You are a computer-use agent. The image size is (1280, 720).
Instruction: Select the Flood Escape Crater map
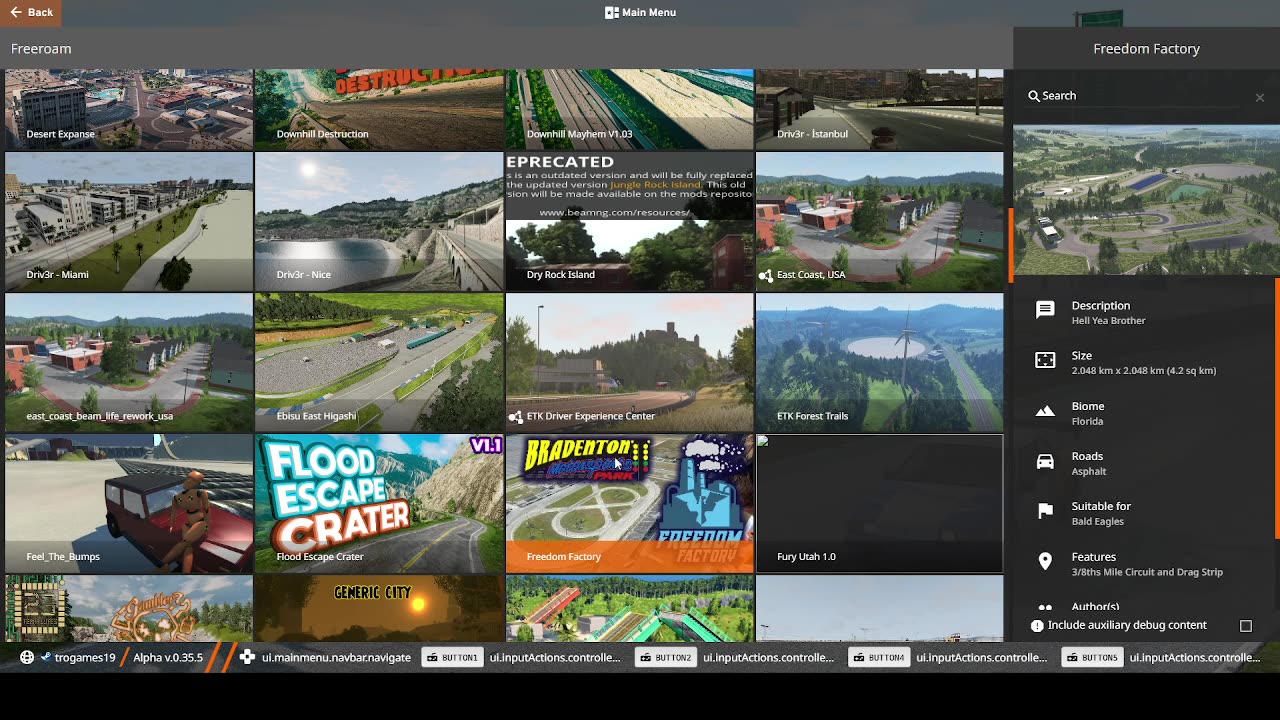(x=379, y=503)
